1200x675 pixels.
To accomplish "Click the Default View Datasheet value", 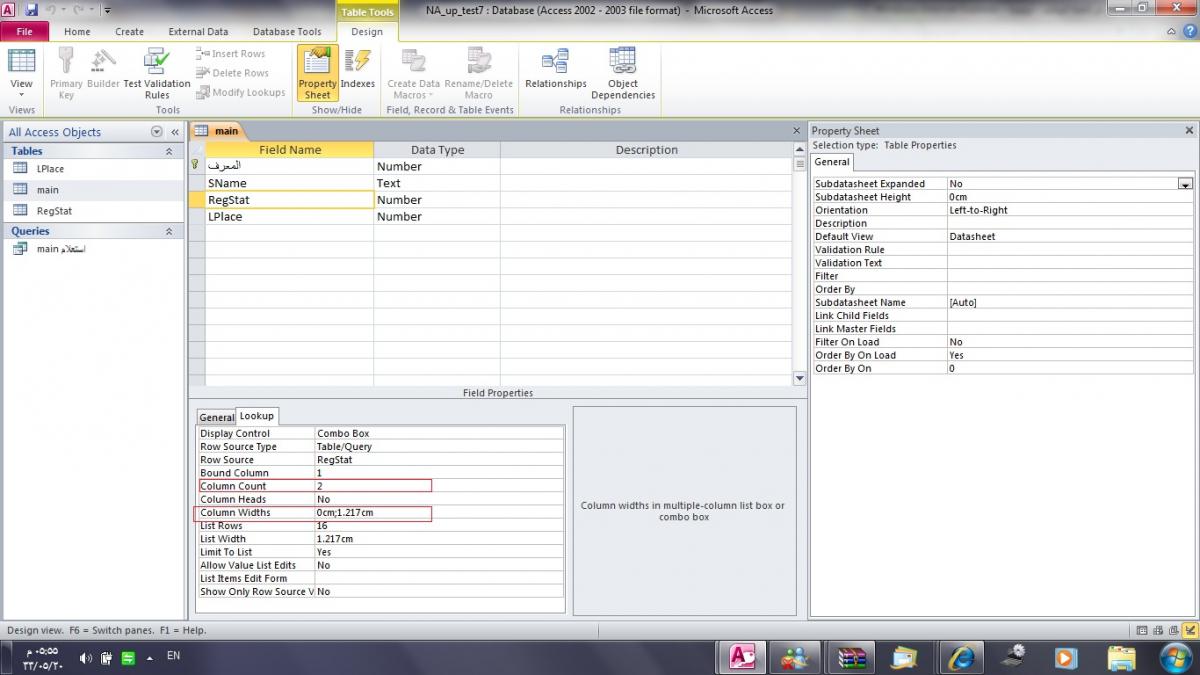I will (1070, 236).
